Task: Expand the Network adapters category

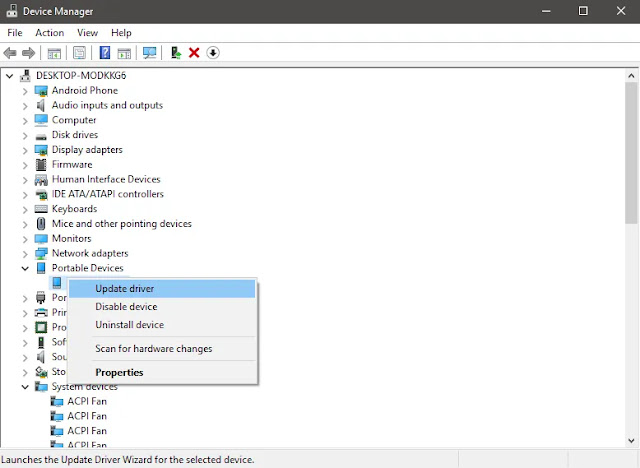Action: [x=25, y=254]
